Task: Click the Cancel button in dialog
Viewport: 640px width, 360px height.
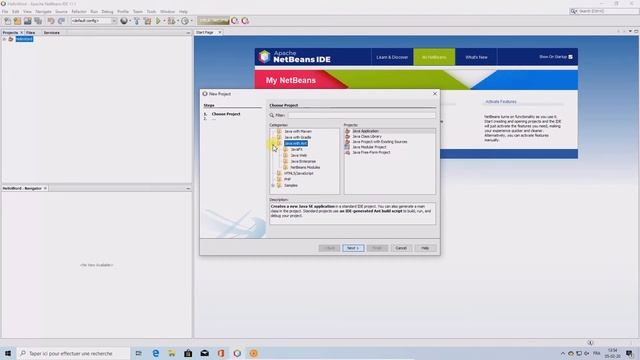Action: point(401,248)
